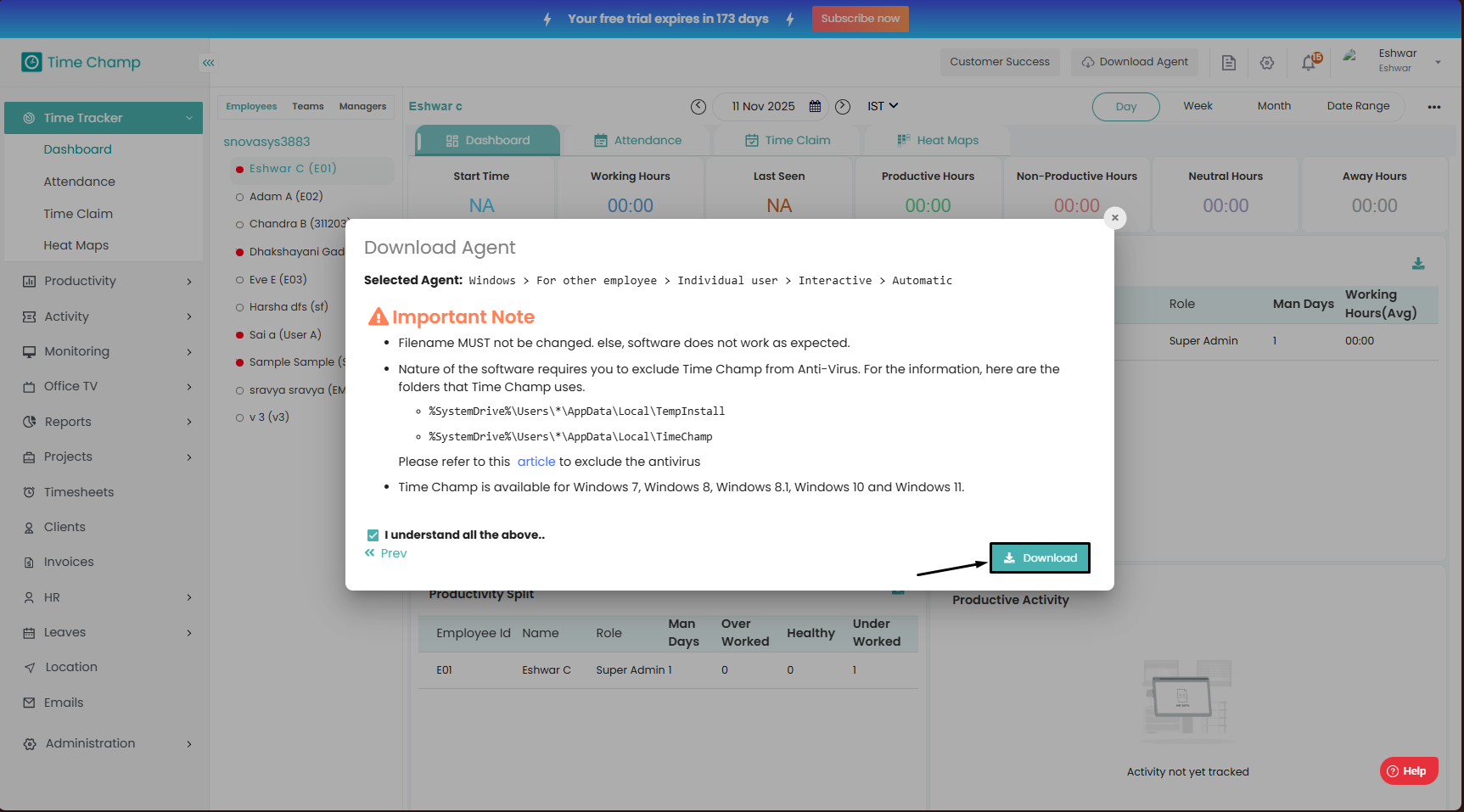Click the Office TV sidebar icon

tap(30, 387)
